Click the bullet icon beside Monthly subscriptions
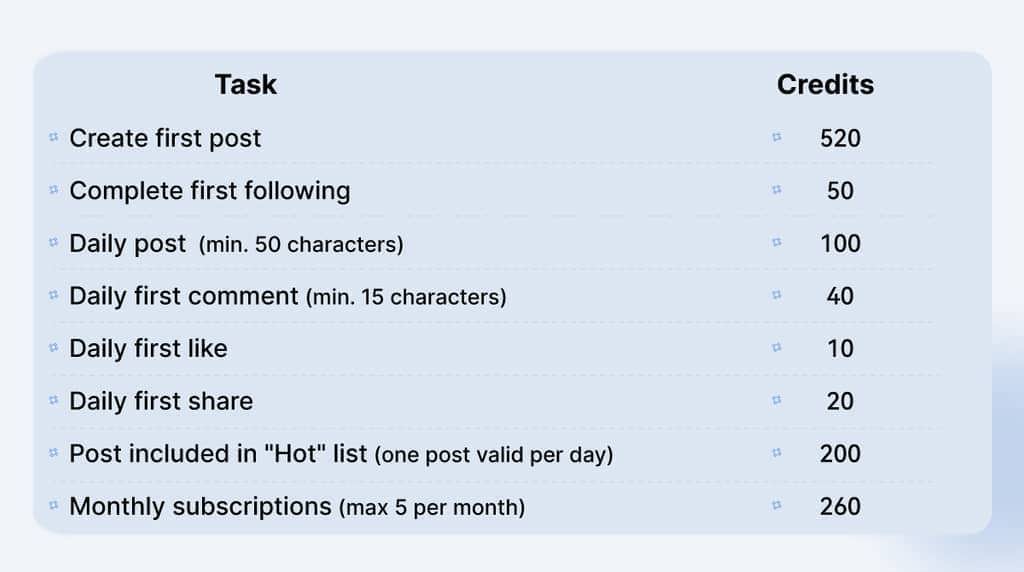1024x572 pixels. click(x=54, y=506)
